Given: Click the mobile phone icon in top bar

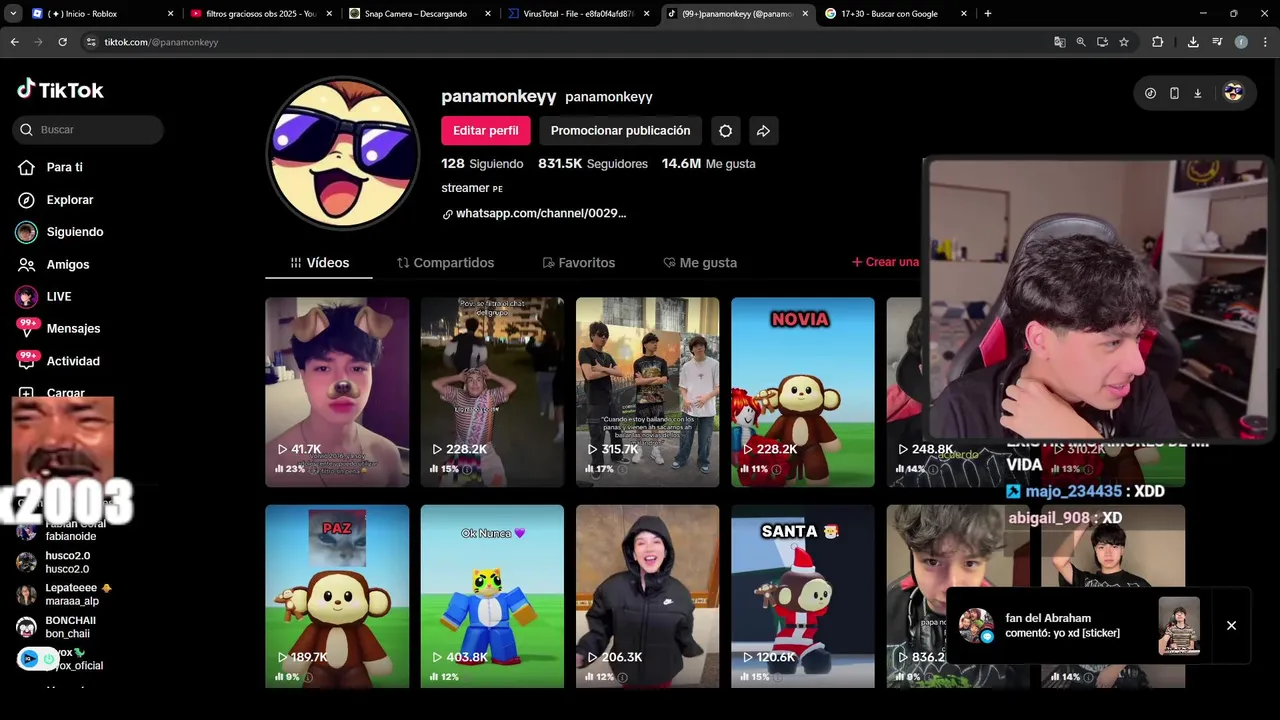Looking at the screenshot, I should 1174,93.
